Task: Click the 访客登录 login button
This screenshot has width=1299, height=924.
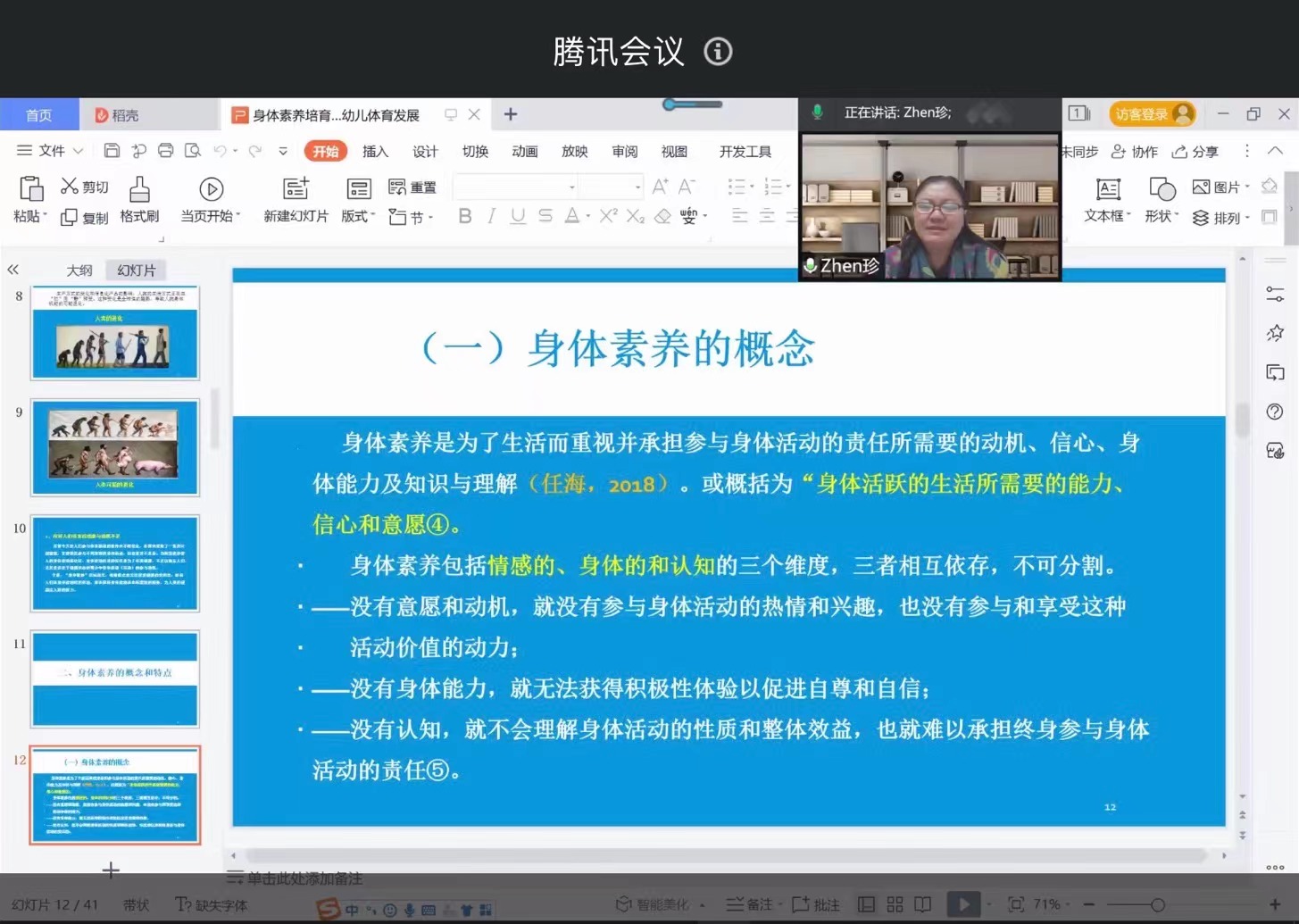Action: coord(1151,114)
